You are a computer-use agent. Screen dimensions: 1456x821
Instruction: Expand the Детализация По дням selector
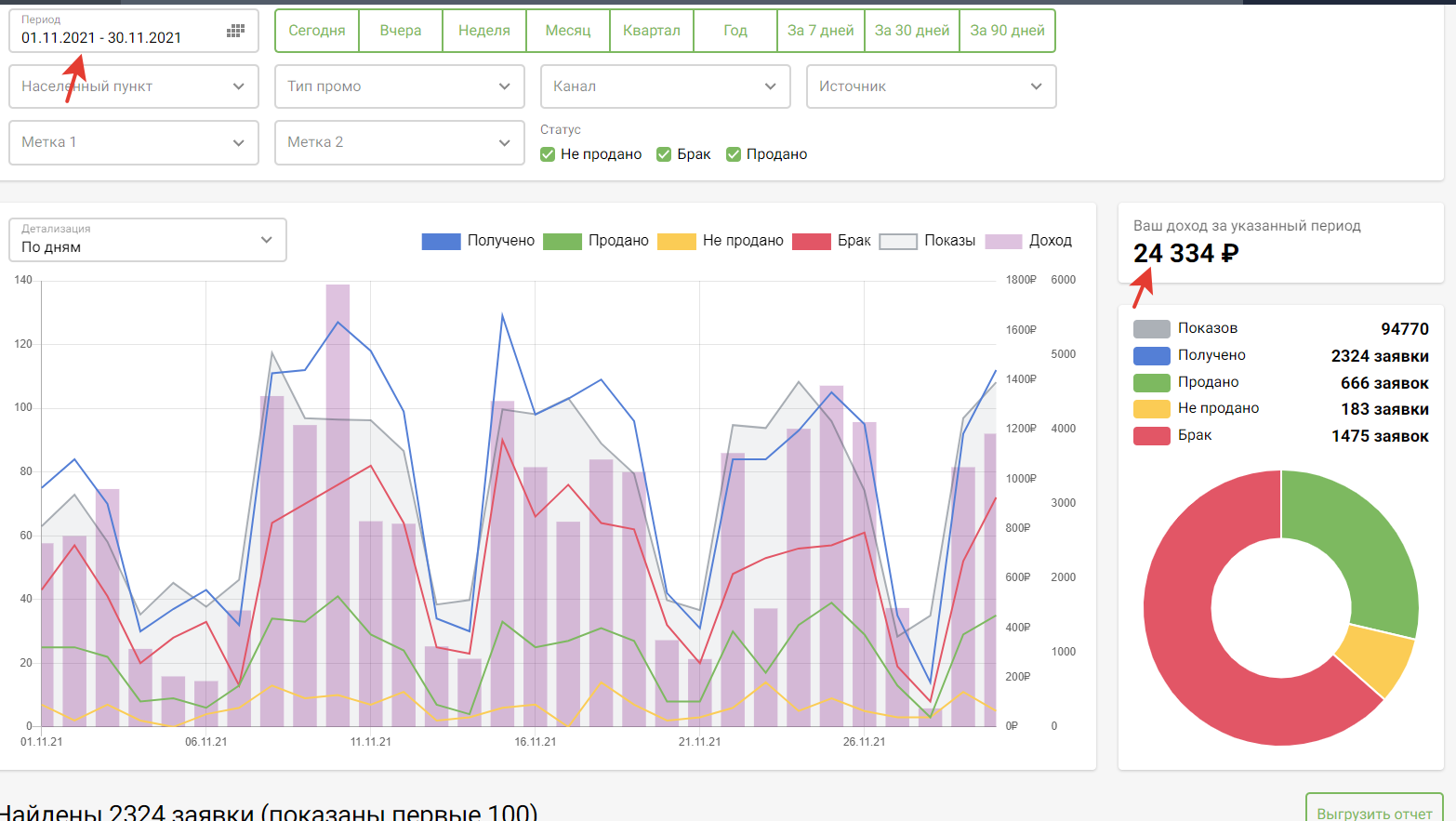(148, 240)
